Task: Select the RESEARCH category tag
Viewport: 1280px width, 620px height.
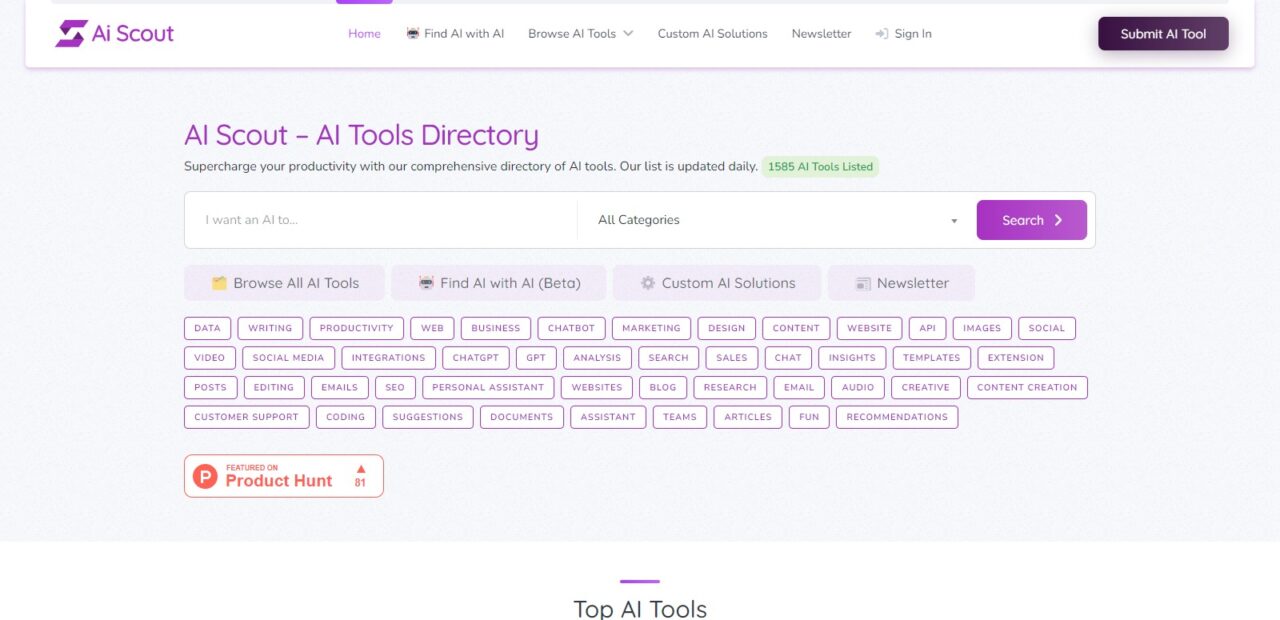Action: (x=730, y=388)
